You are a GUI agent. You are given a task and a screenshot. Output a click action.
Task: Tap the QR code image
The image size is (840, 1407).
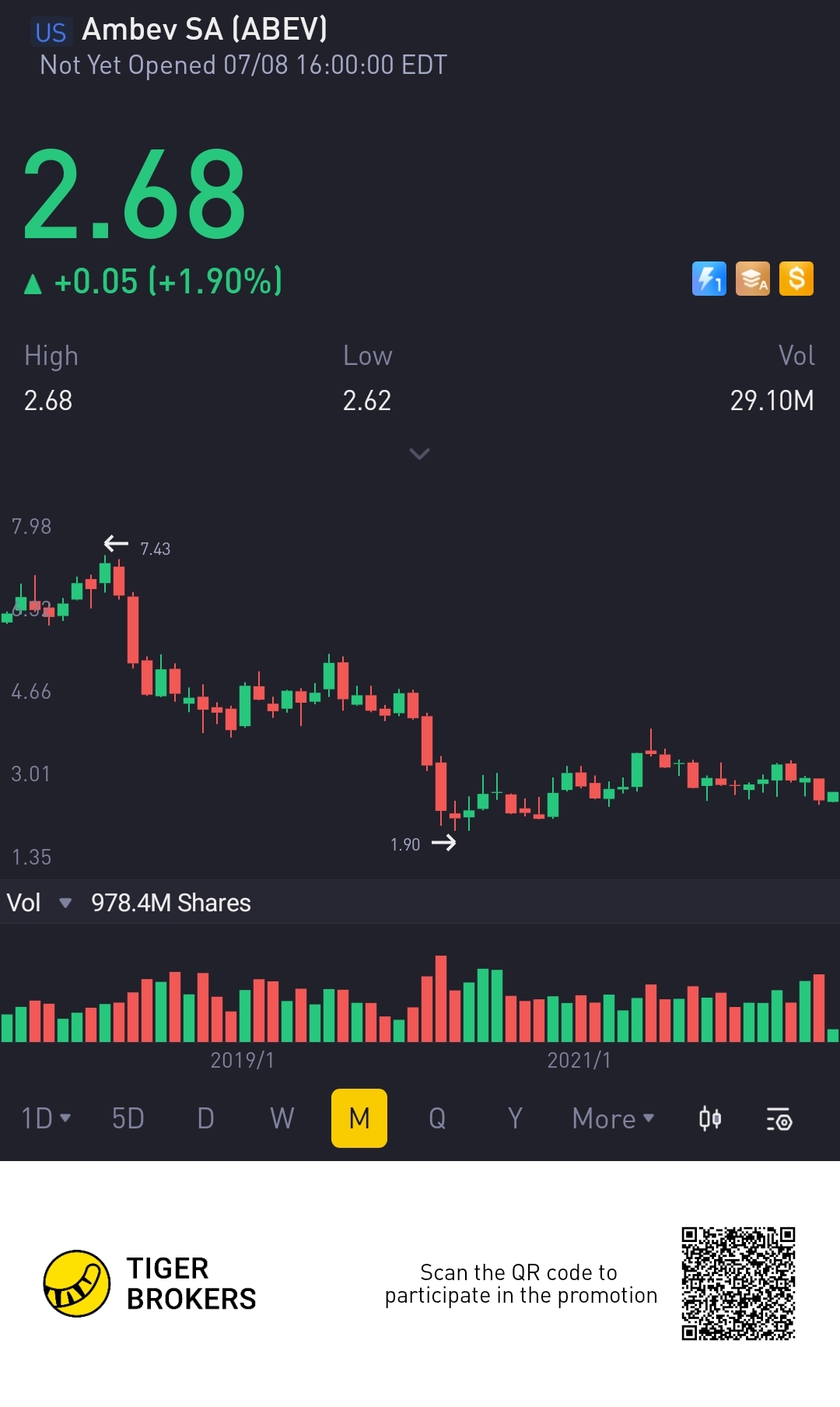[738, 1283]
